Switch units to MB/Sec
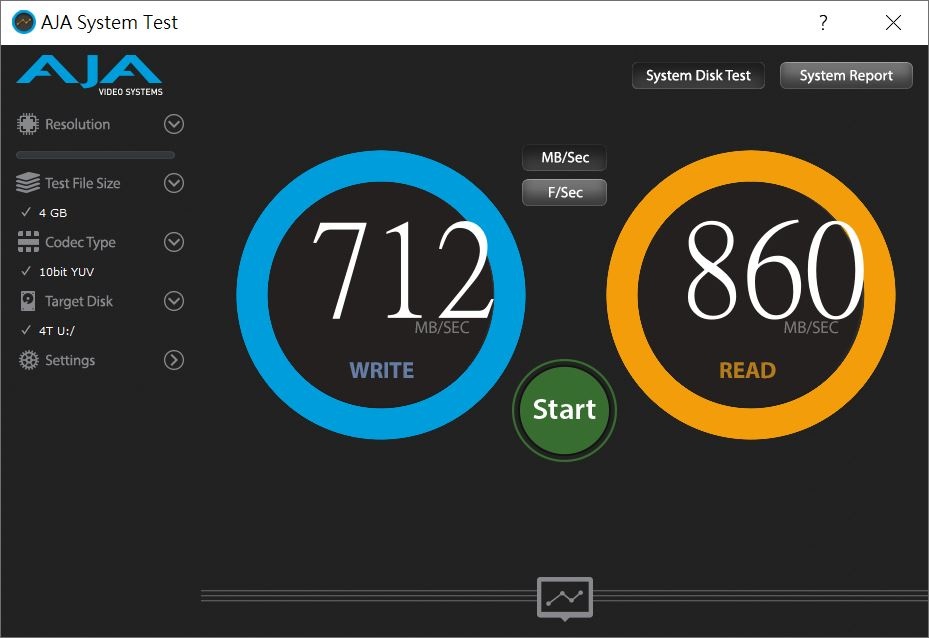The image size is (929, 638). point(565,158)
